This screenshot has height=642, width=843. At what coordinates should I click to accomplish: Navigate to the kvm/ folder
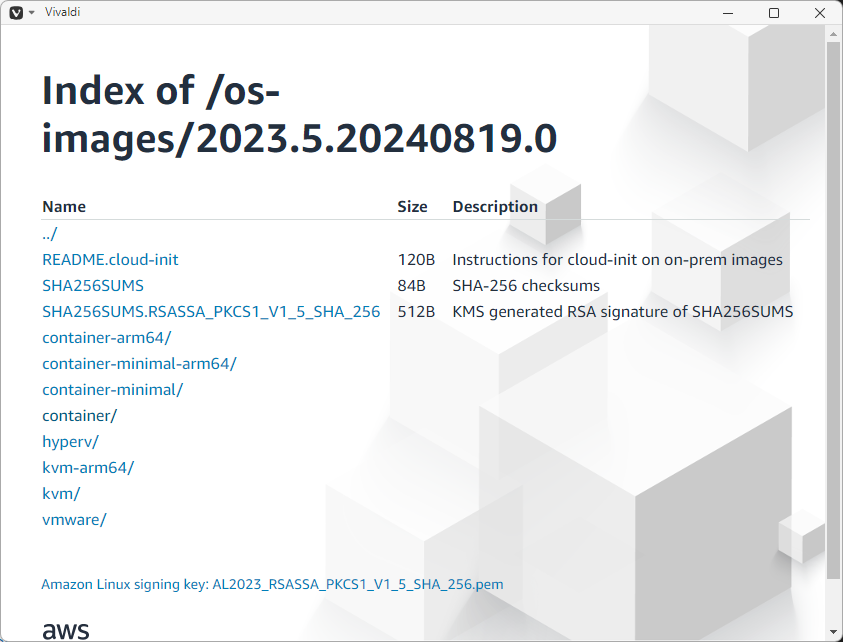click(61, 493)
